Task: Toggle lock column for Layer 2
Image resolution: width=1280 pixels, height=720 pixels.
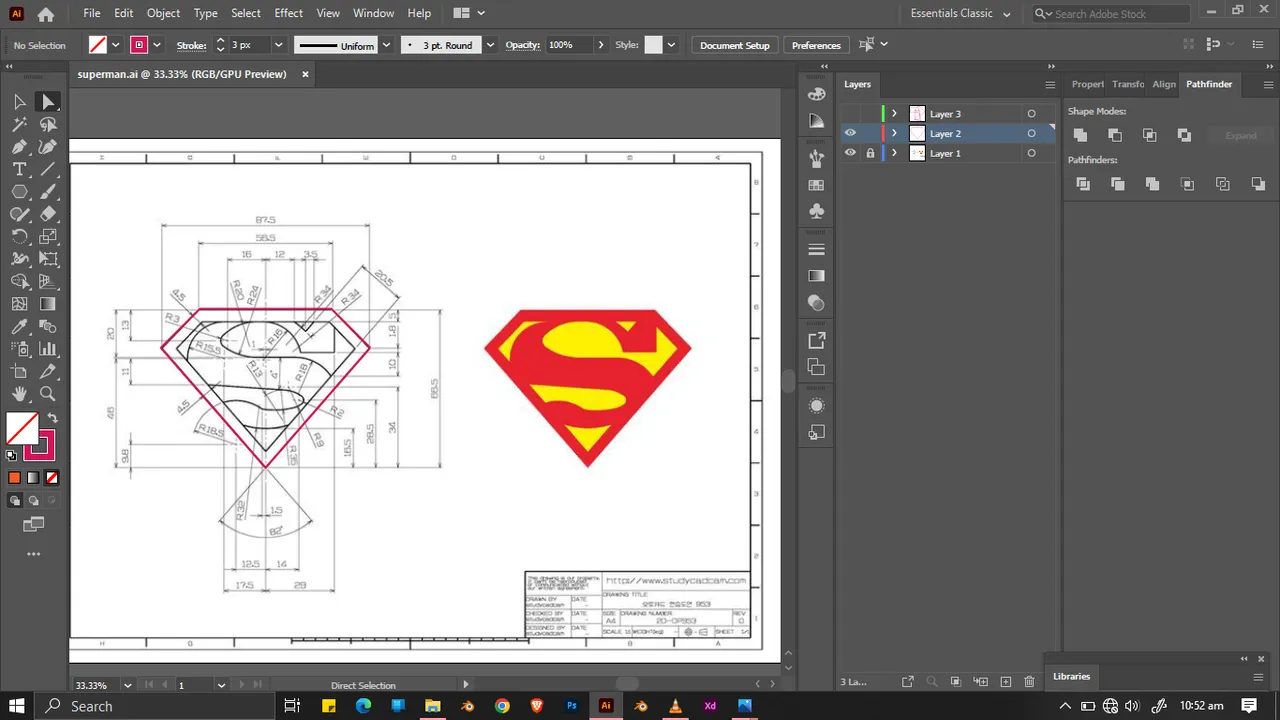Action: tap(870, 133)
